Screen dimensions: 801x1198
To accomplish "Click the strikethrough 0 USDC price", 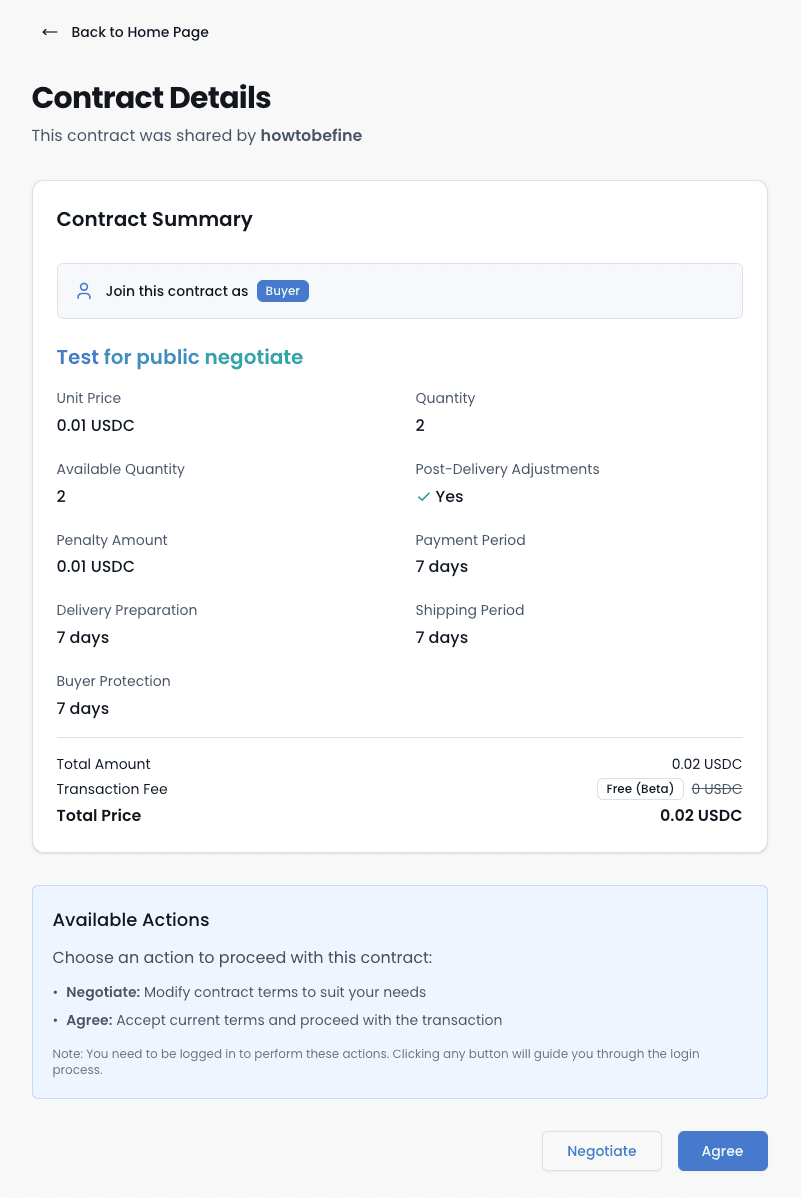I will (717, 788).
